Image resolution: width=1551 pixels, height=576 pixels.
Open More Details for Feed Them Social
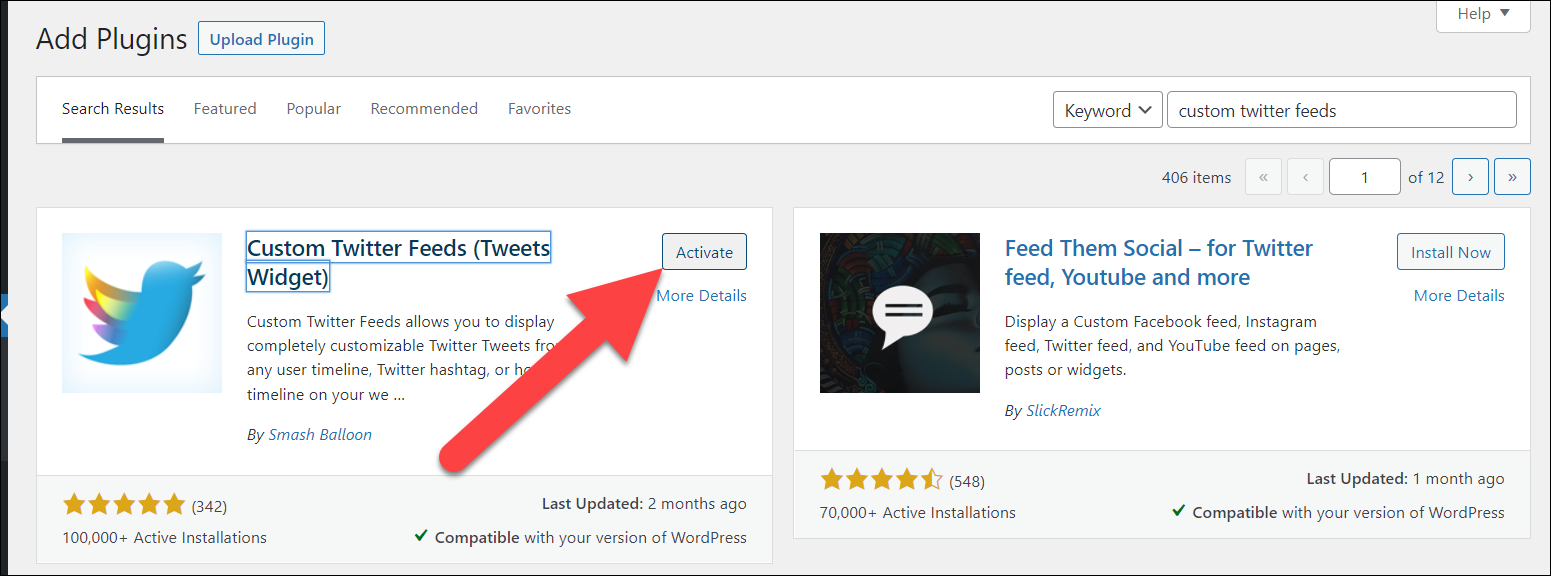point(1459,295)
